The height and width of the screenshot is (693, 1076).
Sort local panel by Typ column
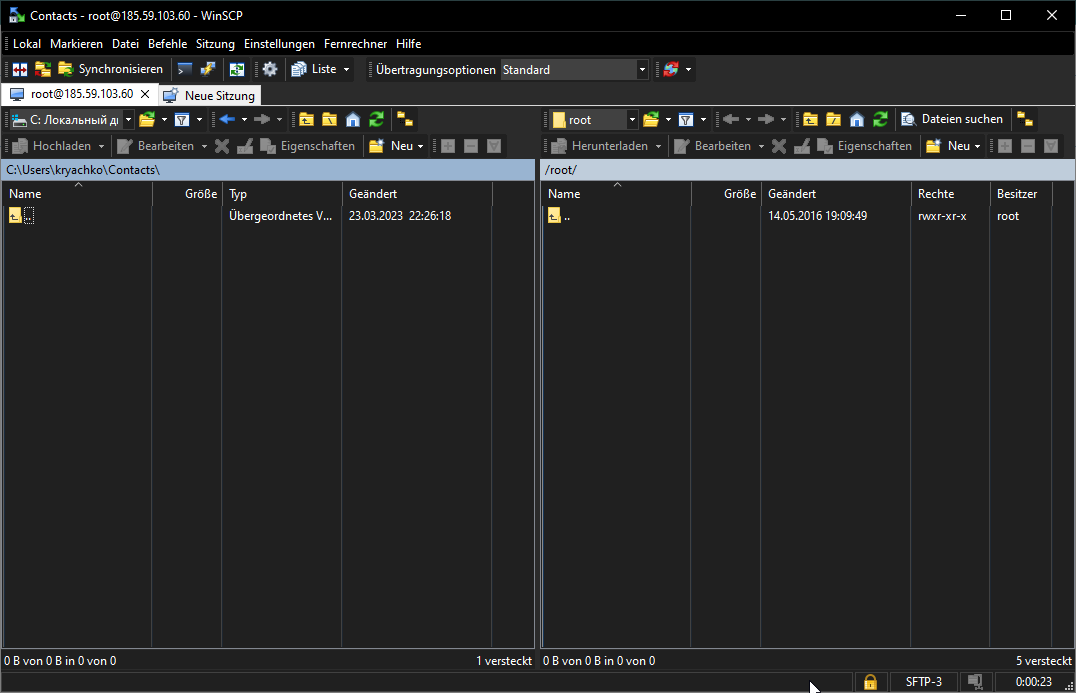point(281,194)
